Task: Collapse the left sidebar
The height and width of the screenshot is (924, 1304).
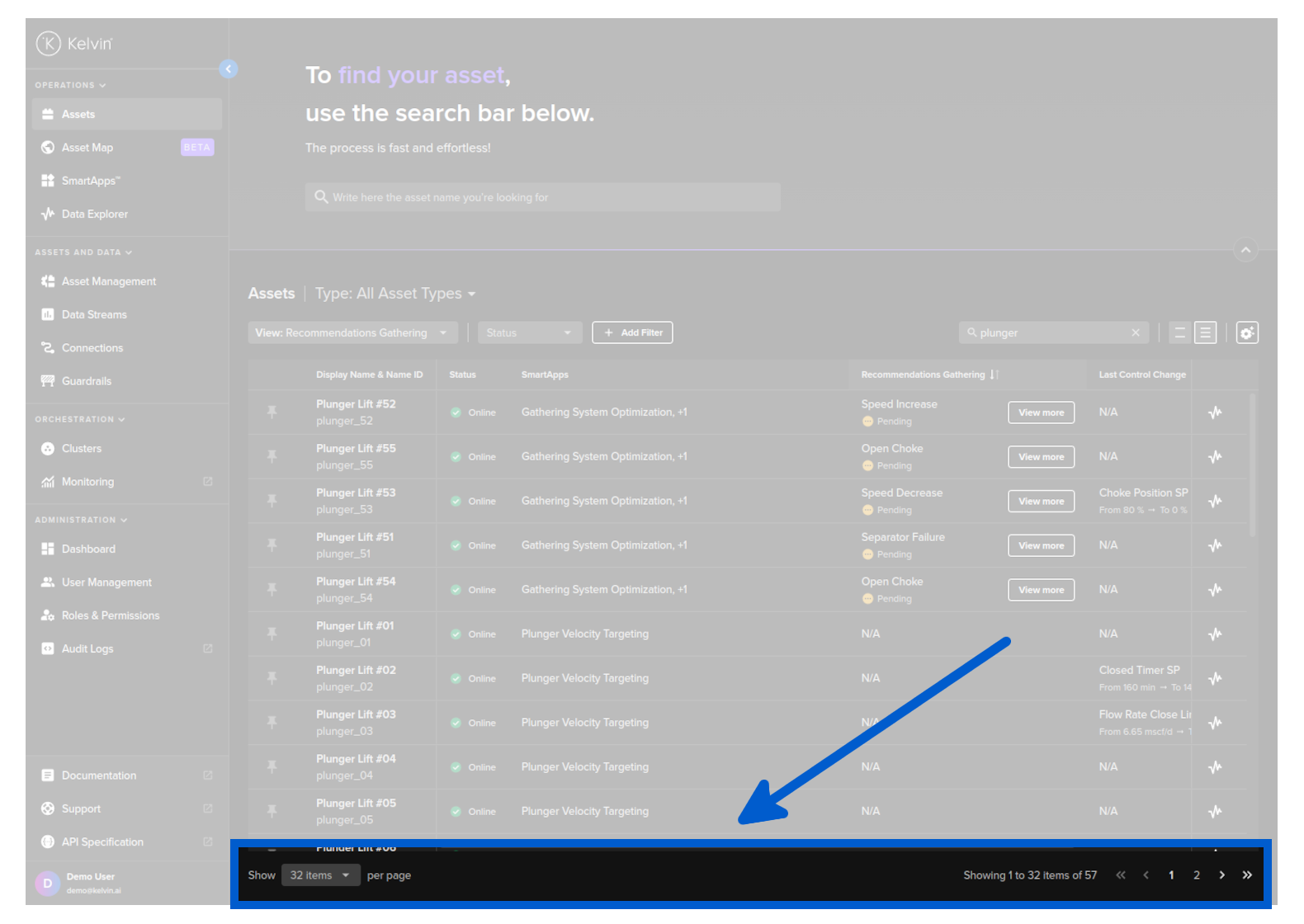Action: pyautogui.click(x=229, y=69)
